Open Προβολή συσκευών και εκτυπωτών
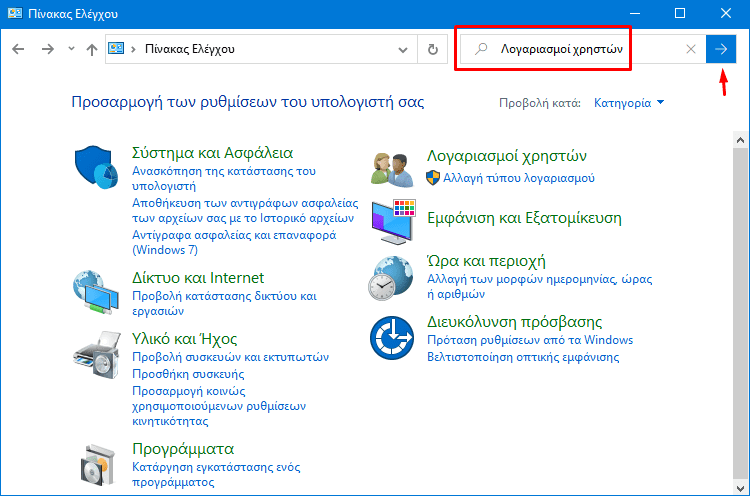This screenshot has height=496, width=750. click(231, 357)
